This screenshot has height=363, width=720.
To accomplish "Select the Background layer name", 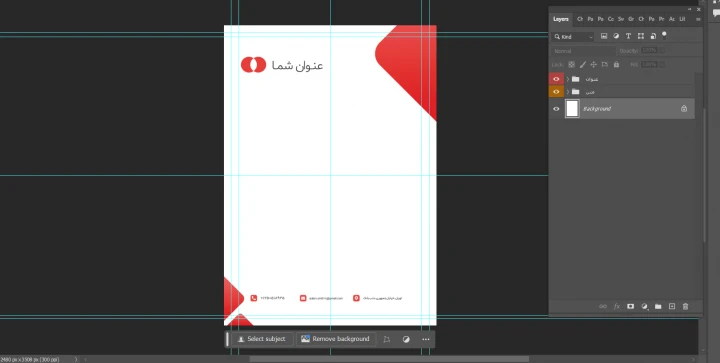I will coord(597,109).
